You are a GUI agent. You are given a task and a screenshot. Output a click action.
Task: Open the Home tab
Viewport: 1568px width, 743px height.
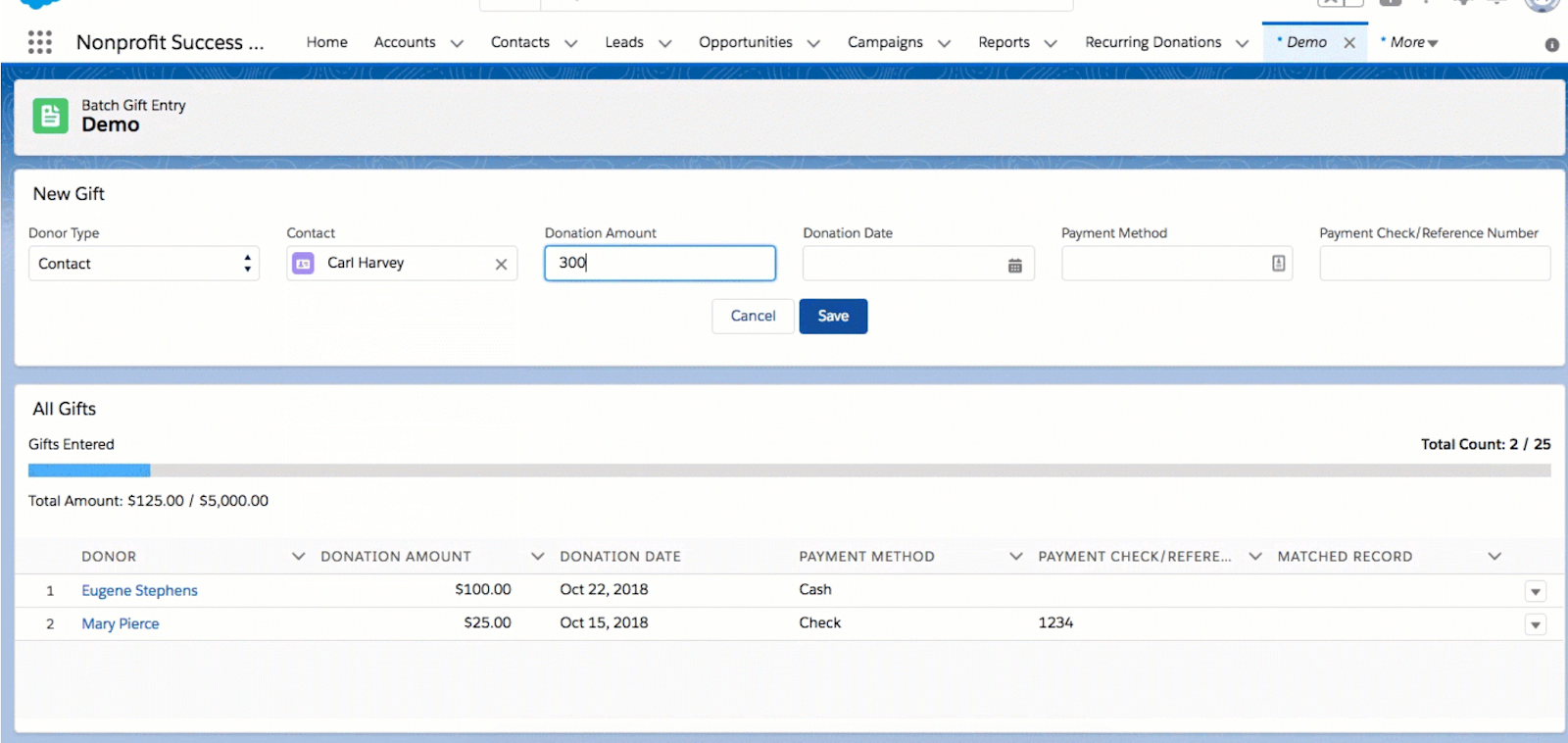(x=326, y=42)
